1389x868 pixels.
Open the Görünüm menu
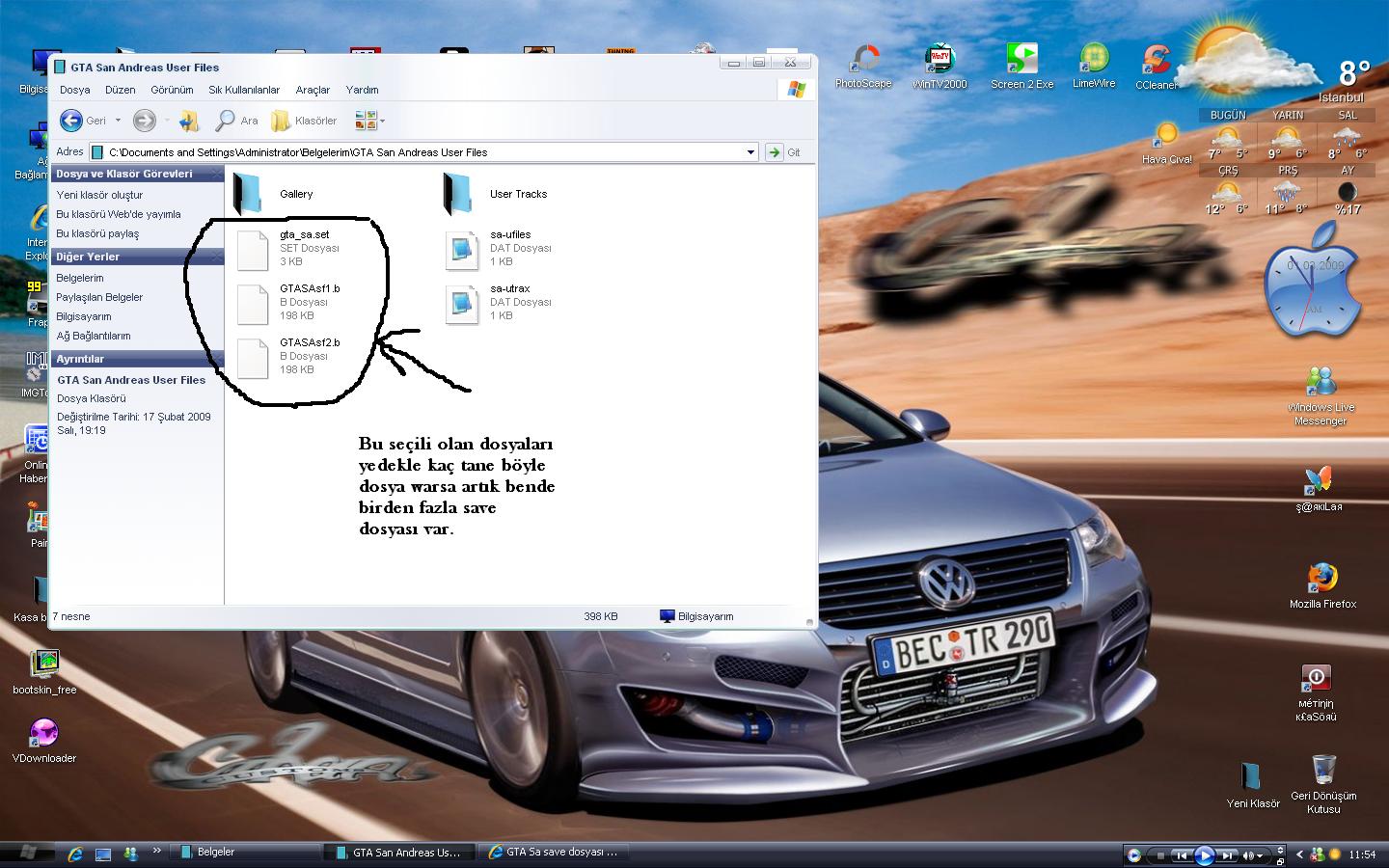[172, 90]
